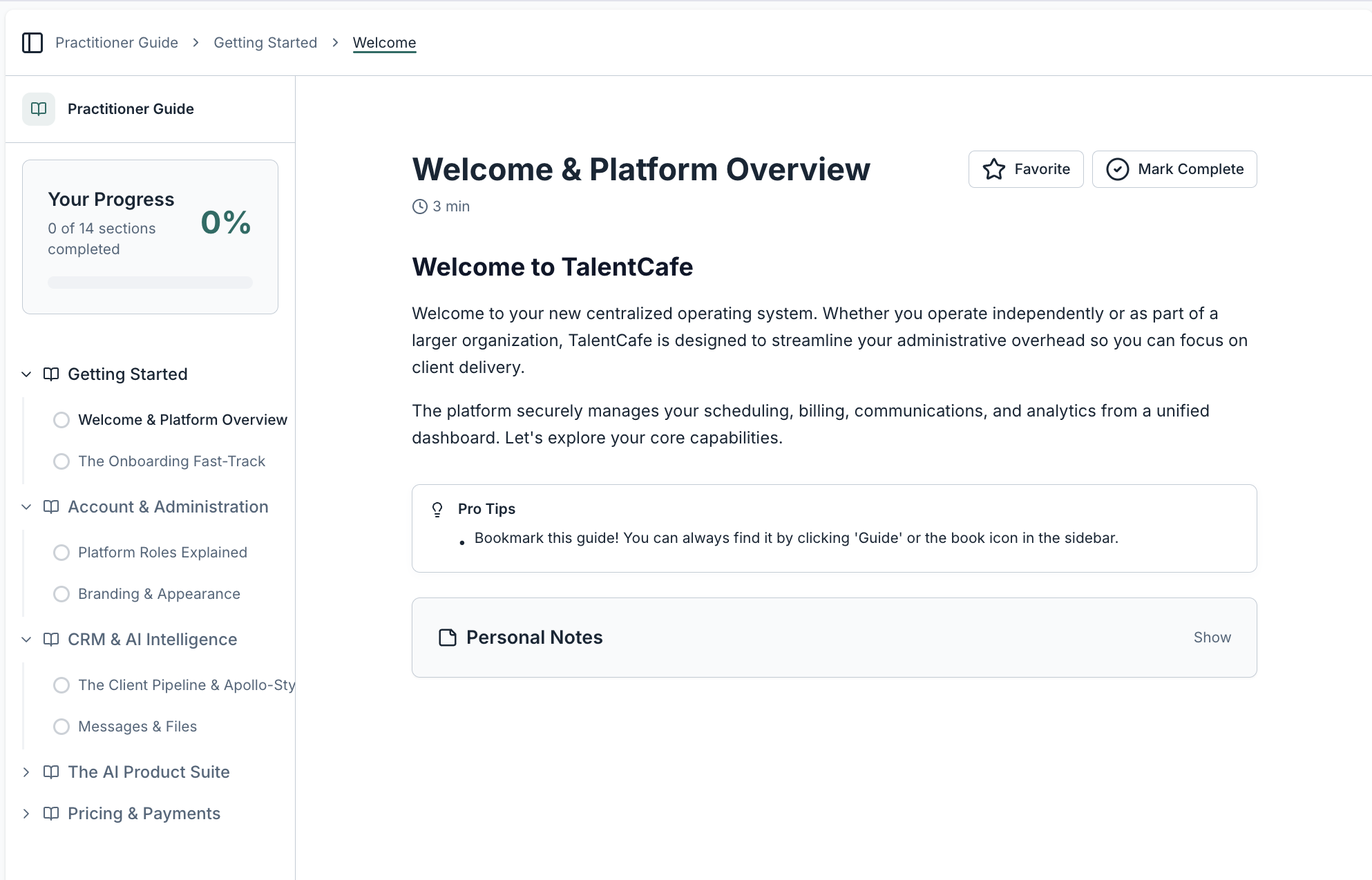1372x880 pixels.
Task: Click the Pro Tips lightbulb icon
Action: click(x=437, y=510)
